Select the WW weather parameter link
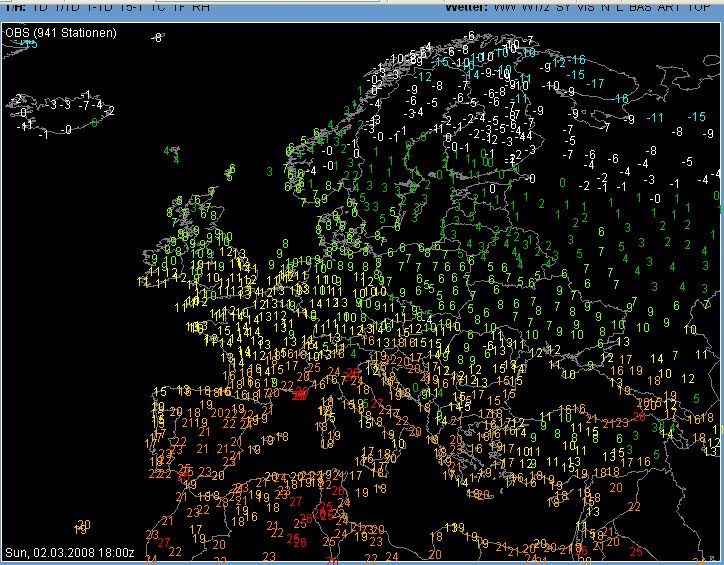This screenshot has height=565, width=724. (x=505, y=7)
